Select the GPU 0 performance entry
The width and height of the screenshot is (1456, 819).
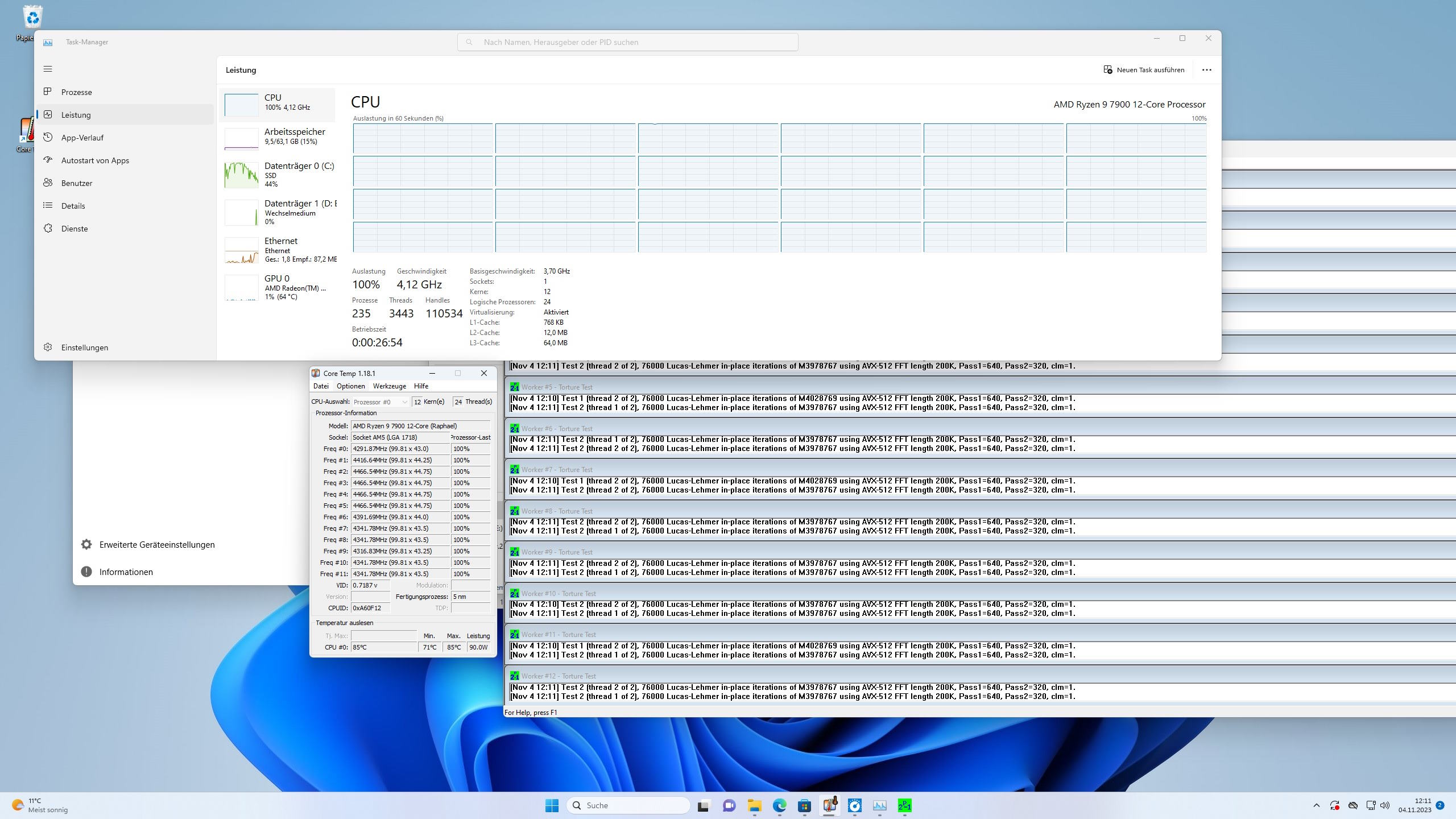[x=279, y=287]
